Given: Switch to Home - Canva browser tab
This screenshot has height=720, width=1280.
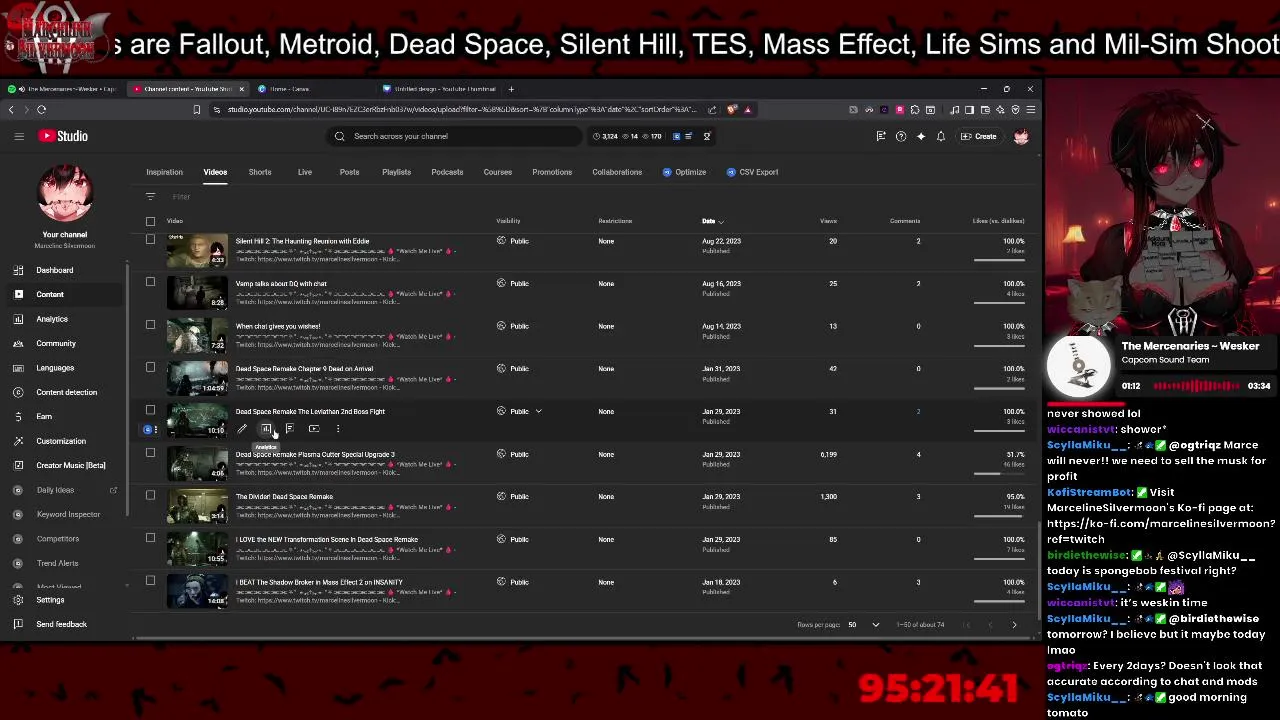Looking at the screenshot, I should pos(289,89).
